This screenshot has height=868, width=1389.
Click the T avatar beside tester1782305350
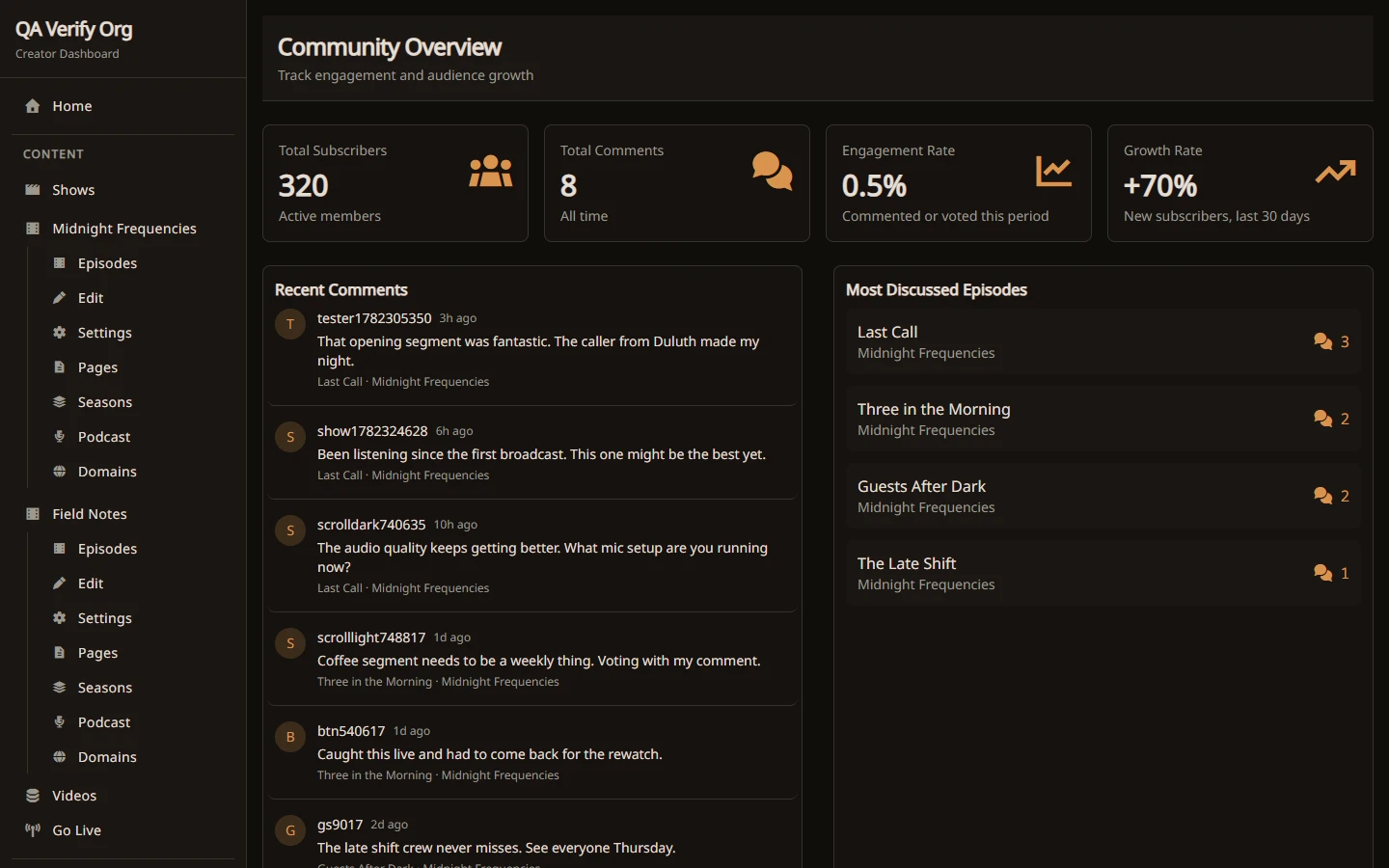coord(290,324)
